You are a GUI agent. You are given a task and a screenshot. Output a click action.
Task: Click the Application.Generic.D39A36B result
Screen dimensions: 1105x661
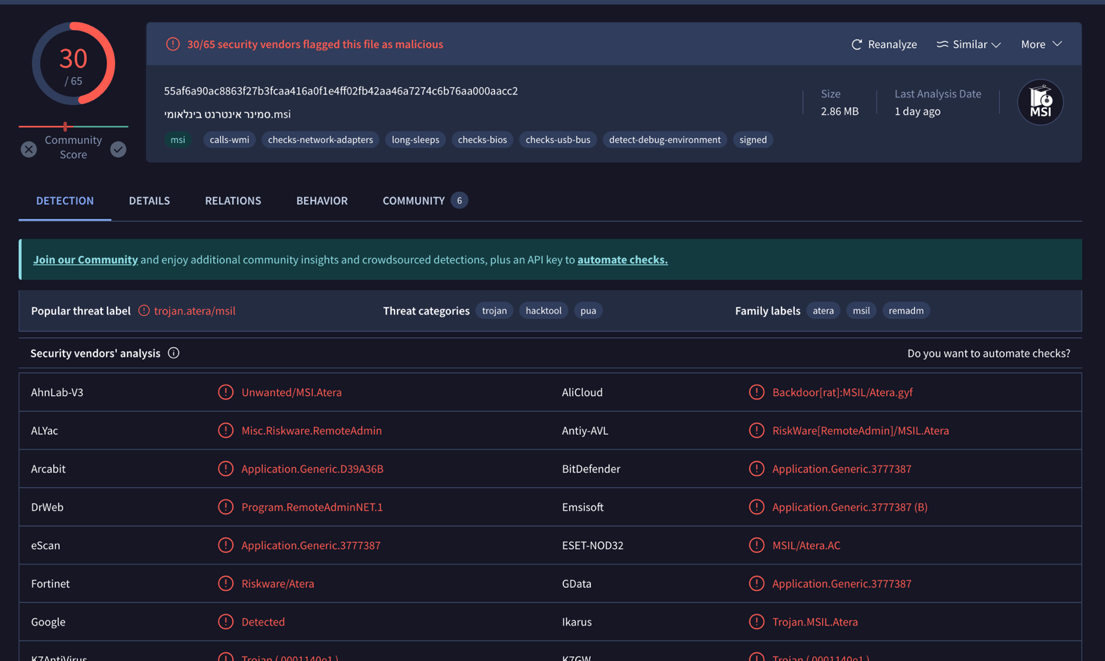click(x=312, y=469)
